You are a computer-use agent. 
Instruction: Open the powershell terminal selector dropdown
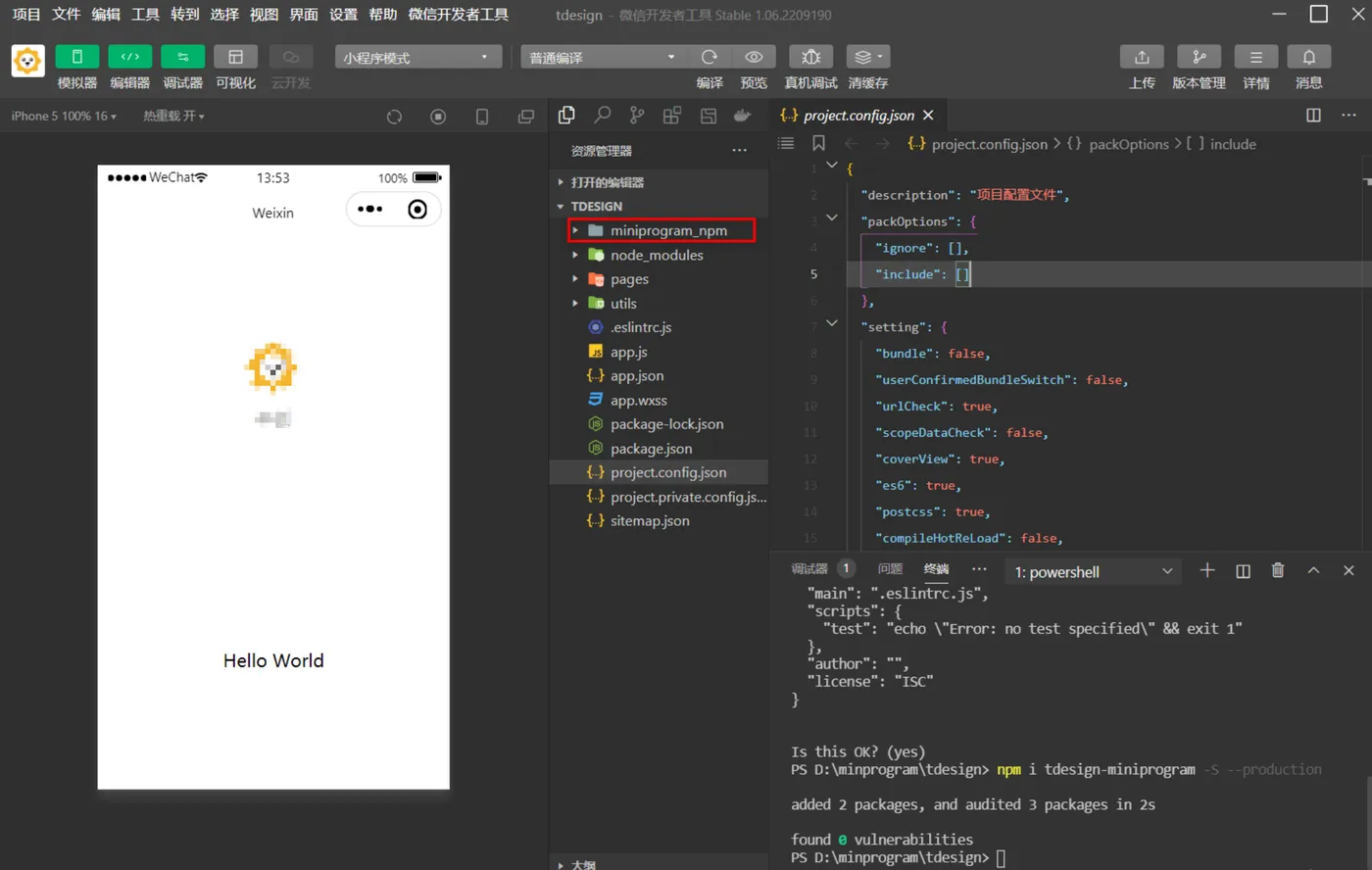[x=1094, y=572]
